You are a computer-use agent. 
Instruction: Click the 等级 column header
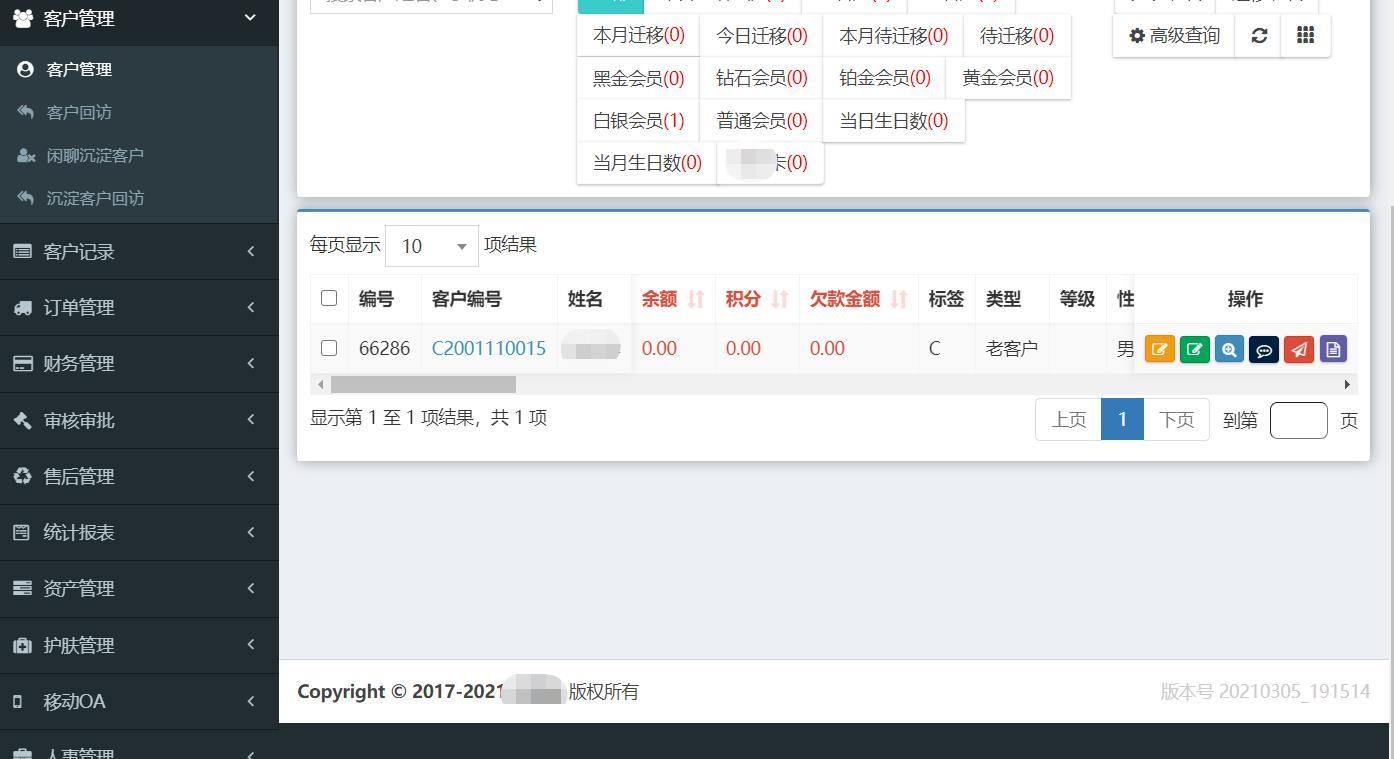pos(1077,299)
